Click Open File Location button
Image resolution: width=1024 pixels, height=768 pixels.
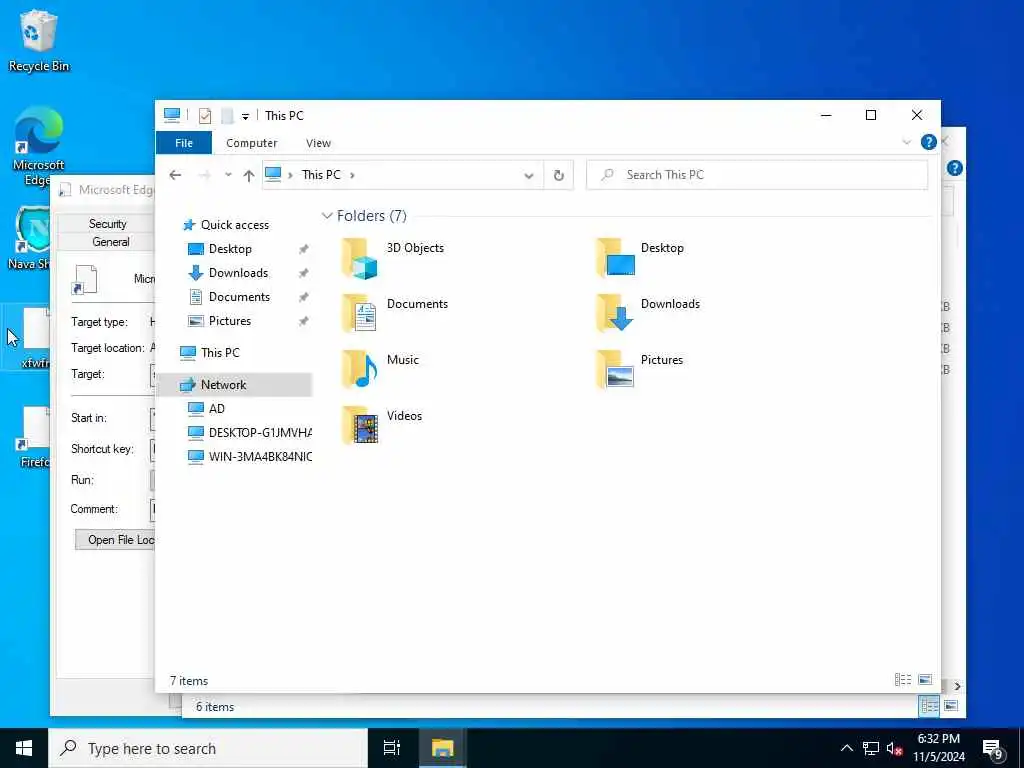click(115, 539)
